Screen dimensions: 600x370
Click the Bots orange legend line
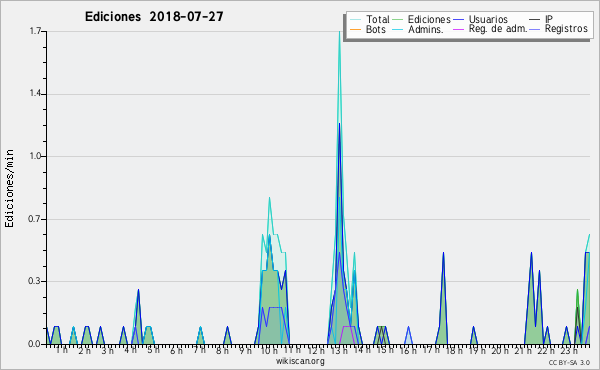coord(355,29)
